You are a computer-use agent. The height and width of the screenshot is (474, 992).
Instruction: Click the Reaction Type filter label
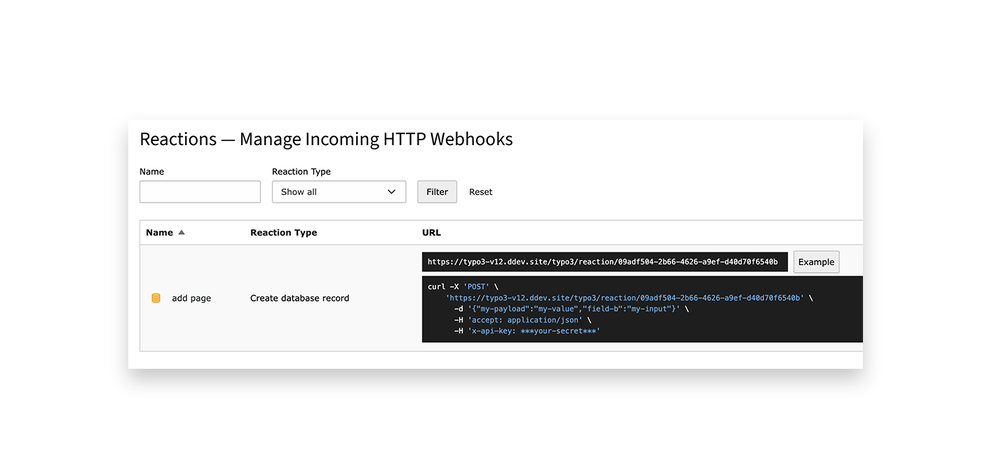click(x=301, y=172)
